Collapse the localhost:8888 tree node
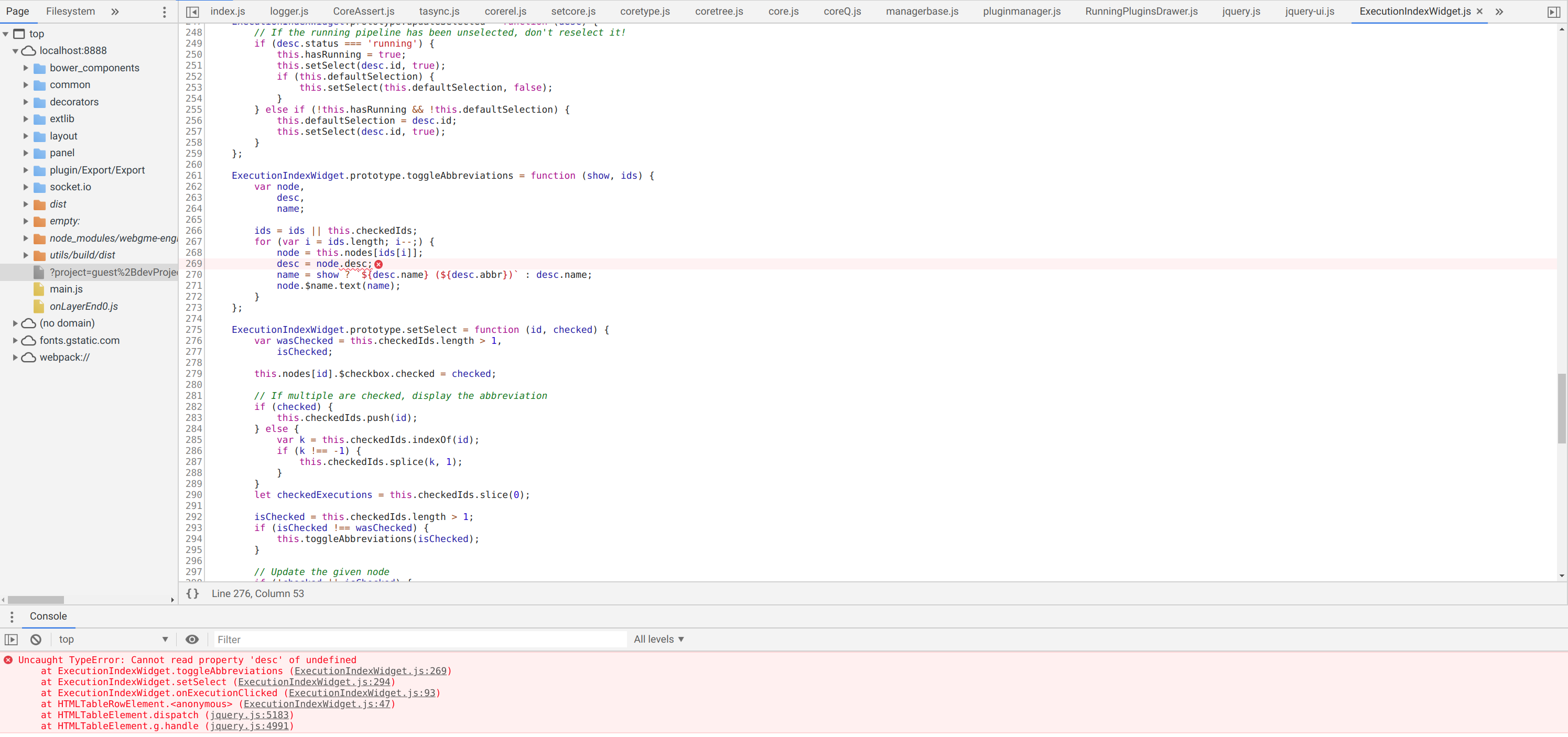Screen dimensions: 1568x737 [x=15, y=50]
